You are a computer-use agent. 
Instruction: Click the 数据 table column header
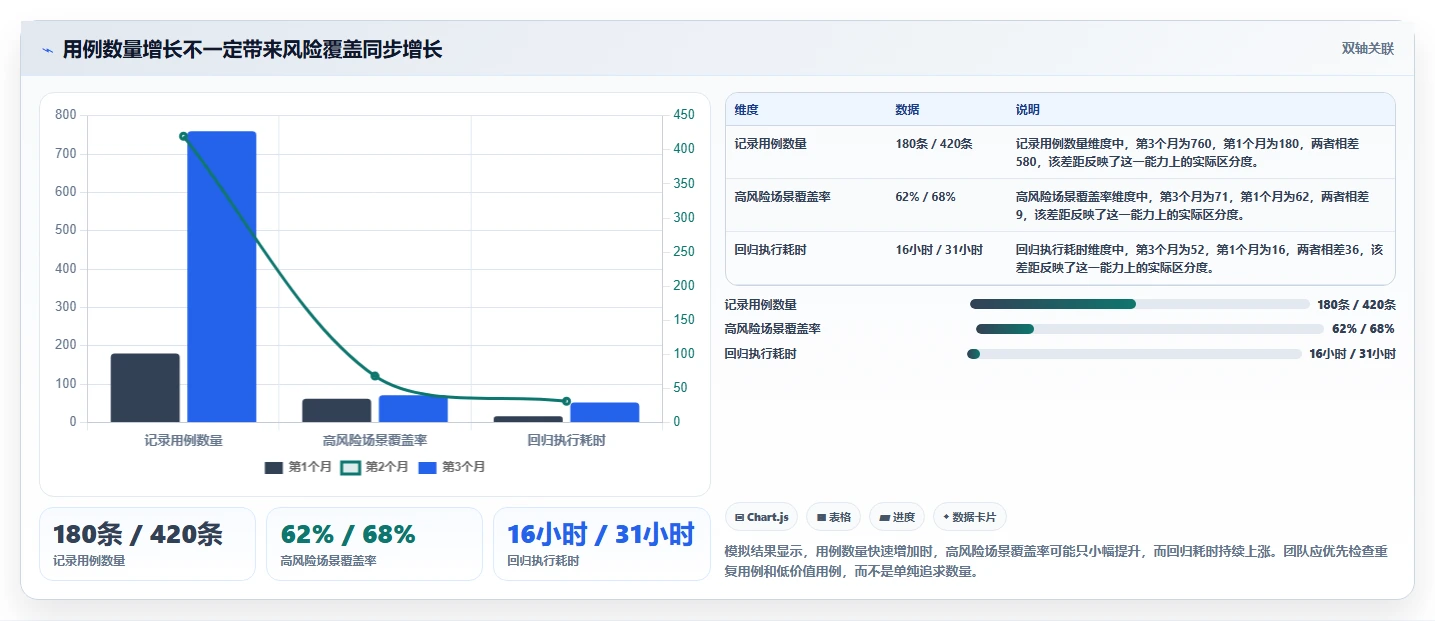[907, 110]
